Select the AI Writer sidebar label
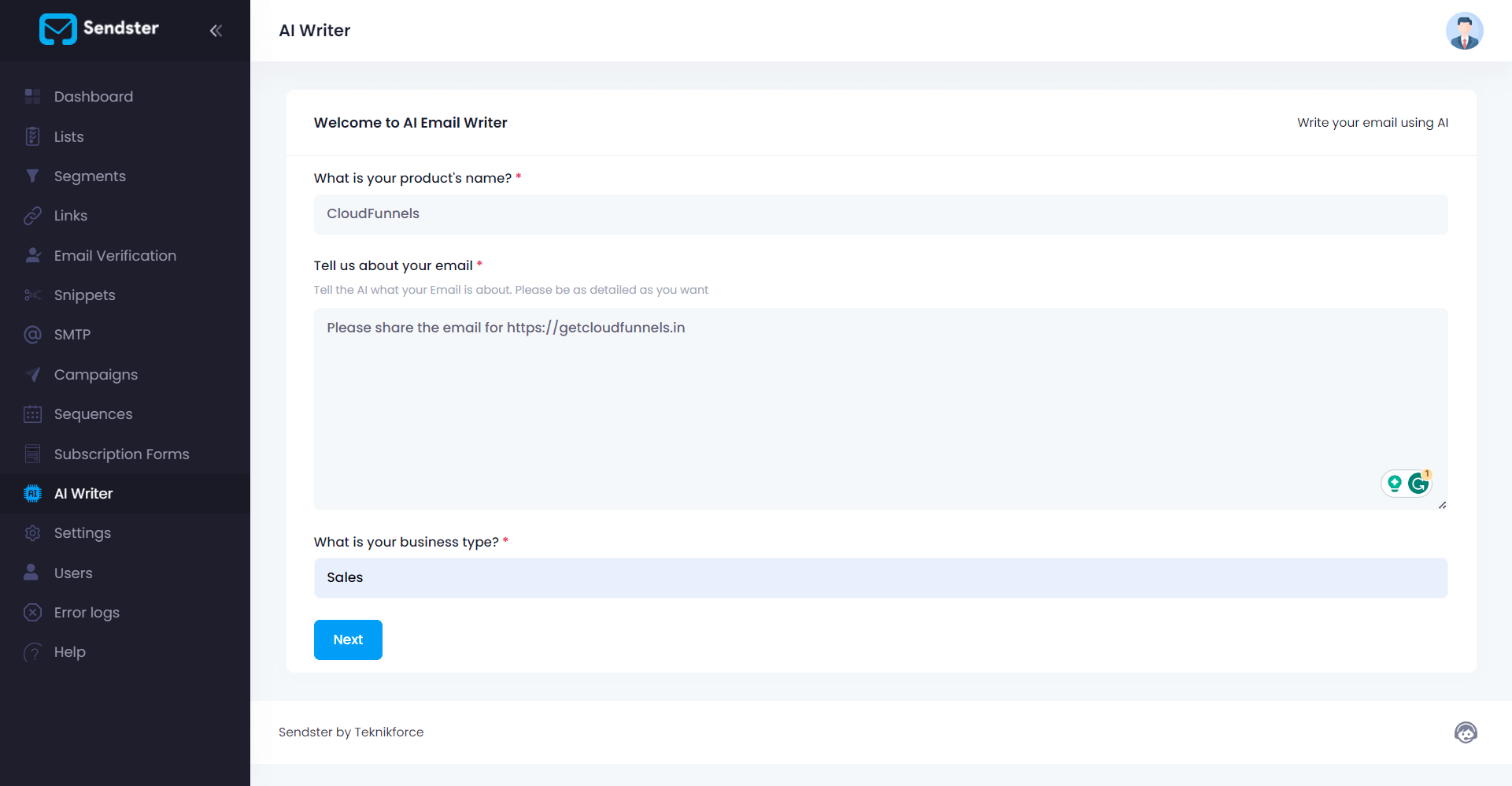Image resolution: width=1512 pixels, height=786 pixels. (83, 494)
